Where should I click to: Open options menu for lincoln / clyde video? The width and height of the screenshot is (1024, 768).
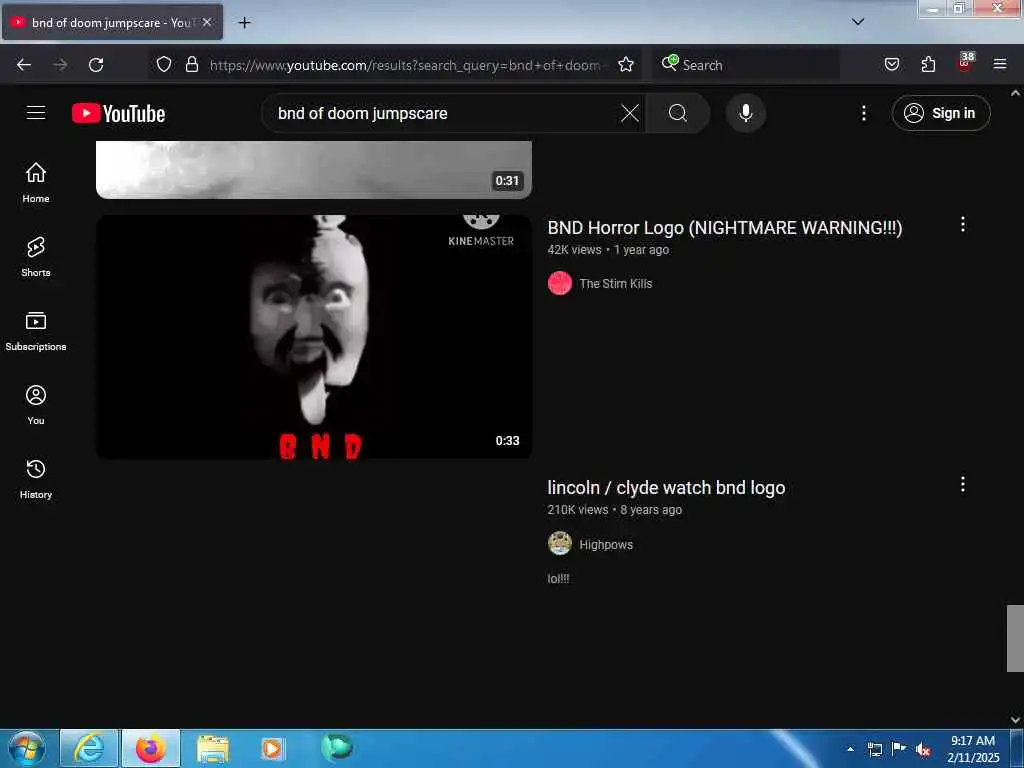tap(962, 485)
